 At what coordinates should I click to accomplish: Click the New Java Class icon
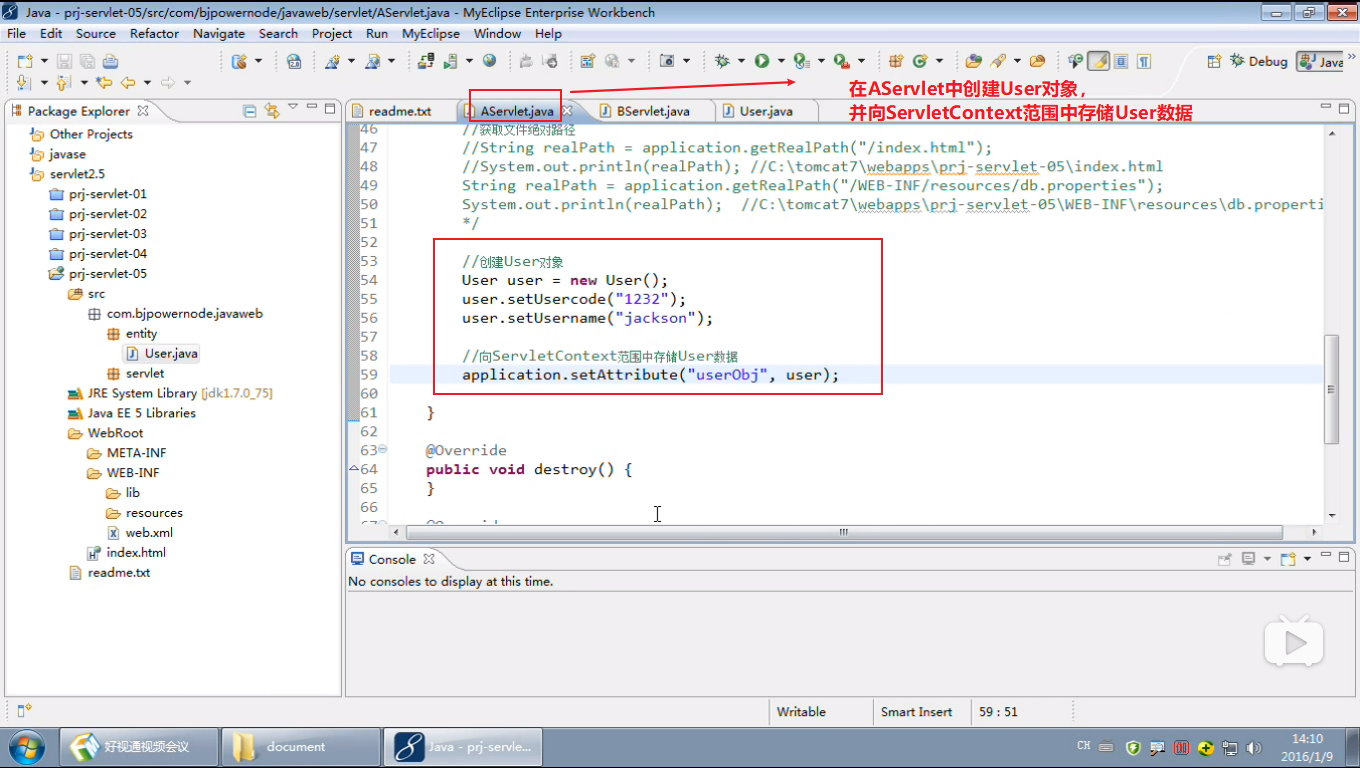[919, 61]
